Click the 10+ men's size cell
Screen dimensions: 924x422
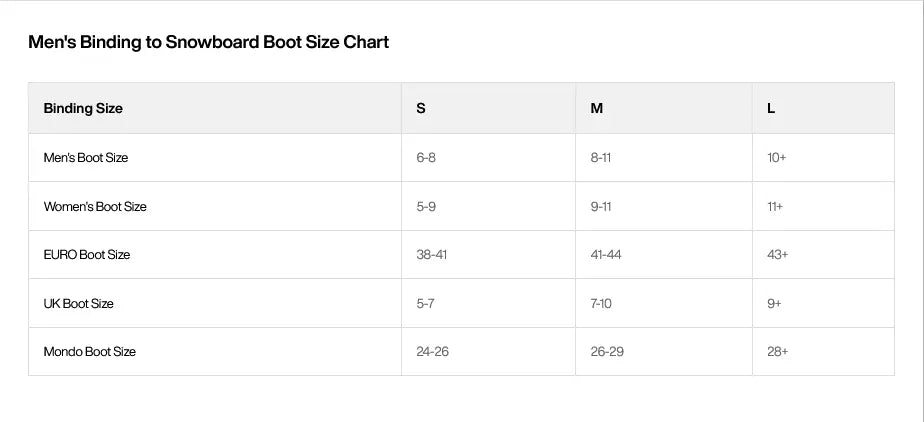823,158
